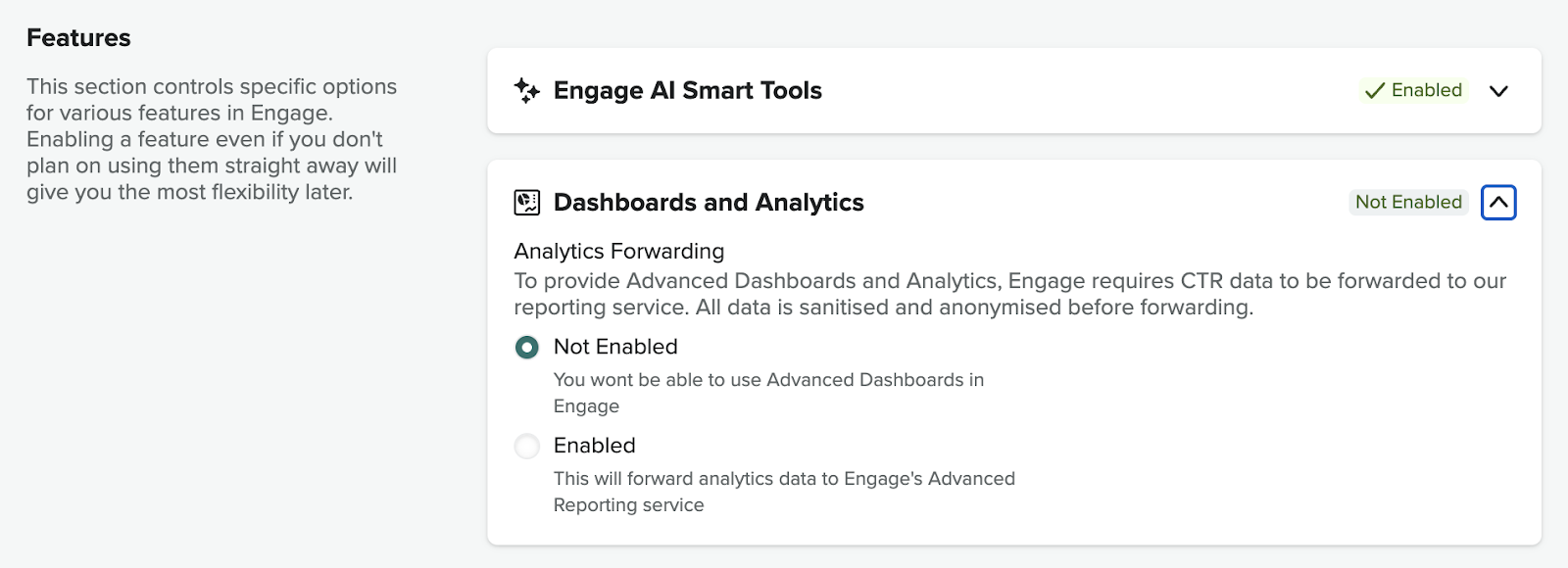Screen dimensions: 1568x568
Task: Click the Features description paragraph
Action: point(212,139)
